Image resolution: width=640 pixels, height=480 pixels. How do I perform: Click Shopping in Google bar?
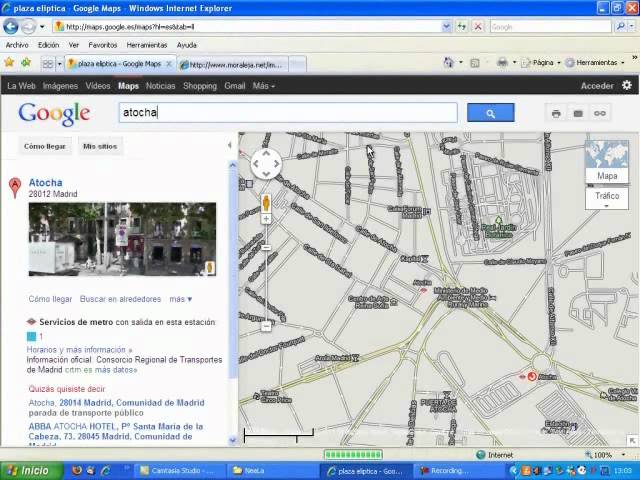click(x=200, y=86)
